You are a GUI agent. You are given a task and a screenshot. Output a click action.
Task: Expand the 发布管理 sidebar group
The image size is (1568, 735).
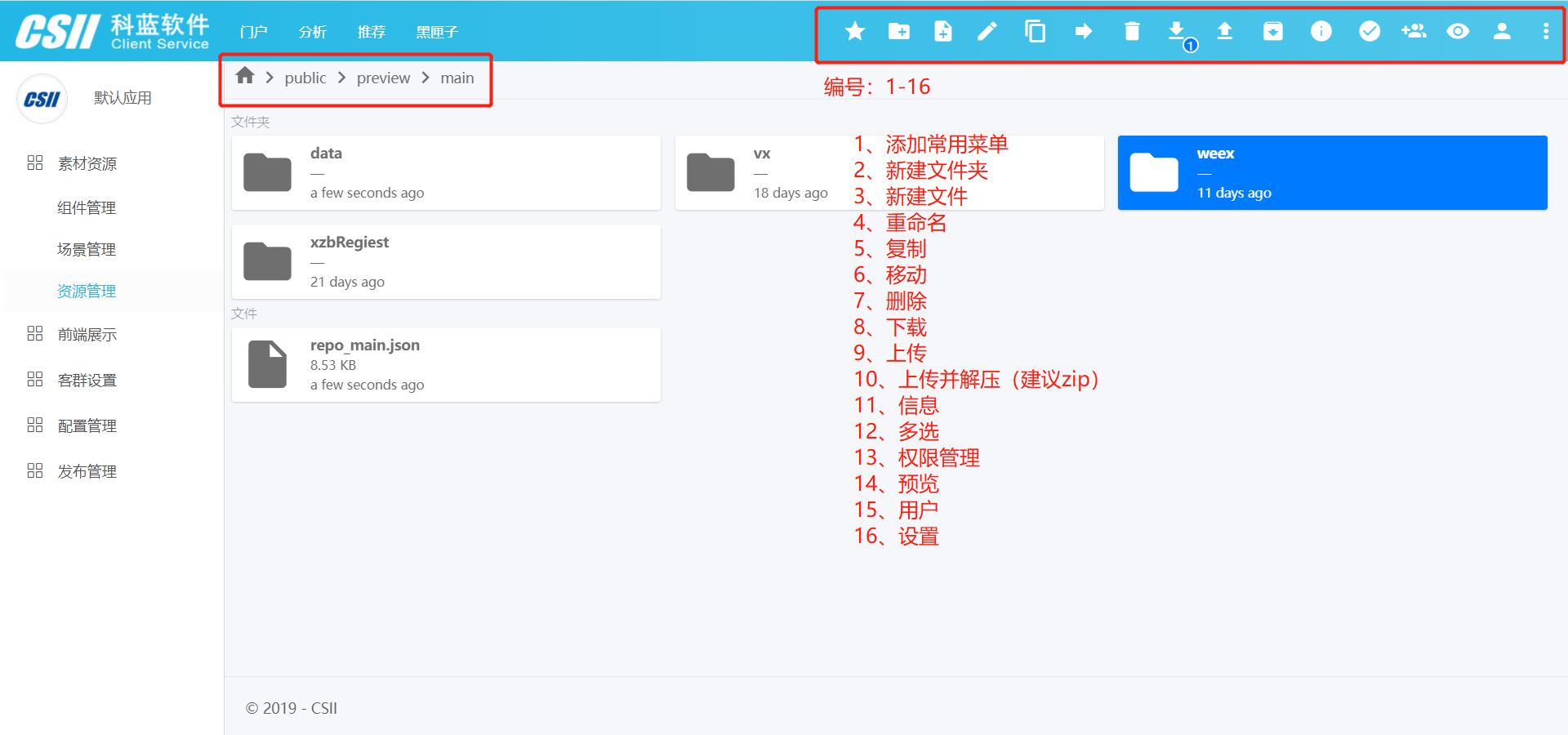click(x=87, y=471)
